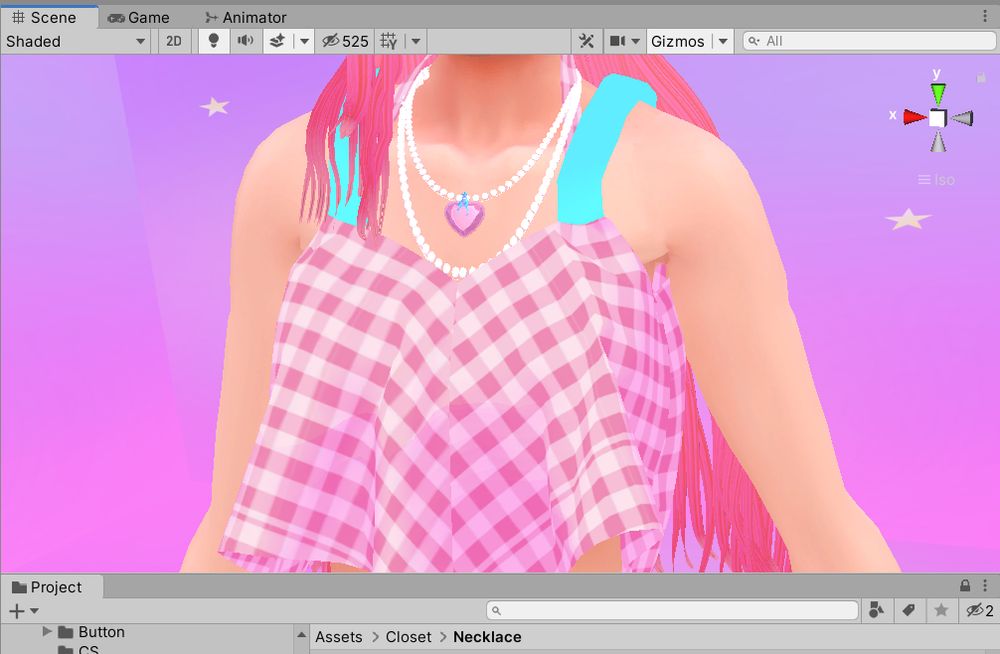Open the component editor tools icon
This screenshot has height=654, width=1000.
(x=586, y=41)
